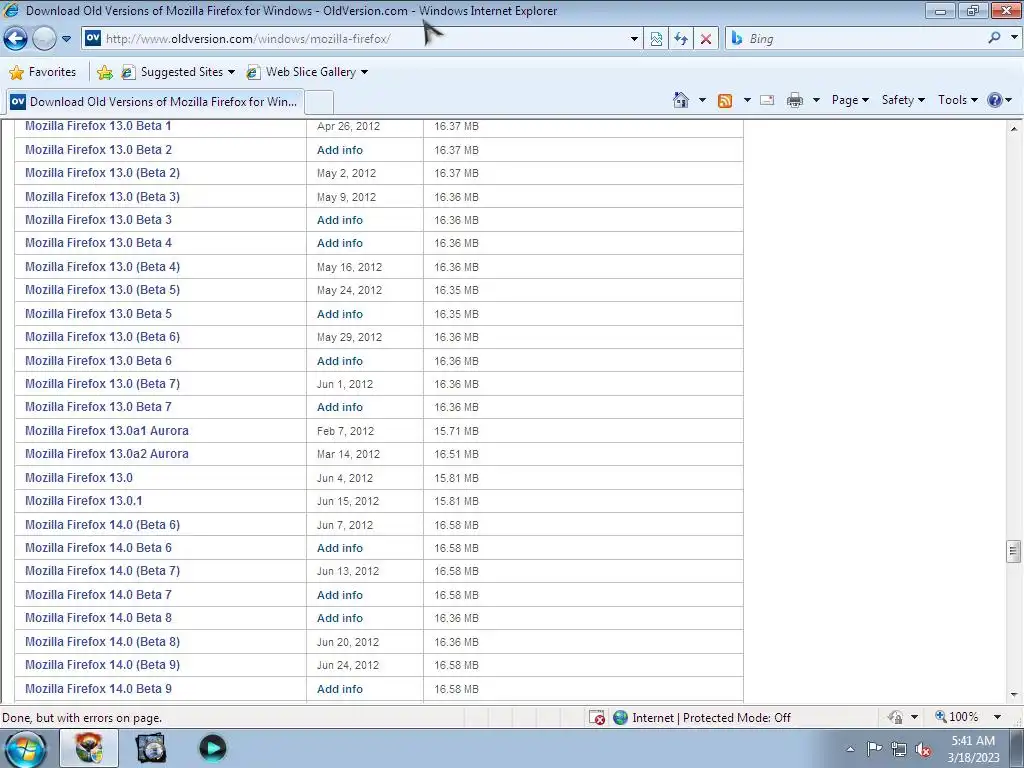
Task: Click the privacy report status icon
Action: coord(895,717)
